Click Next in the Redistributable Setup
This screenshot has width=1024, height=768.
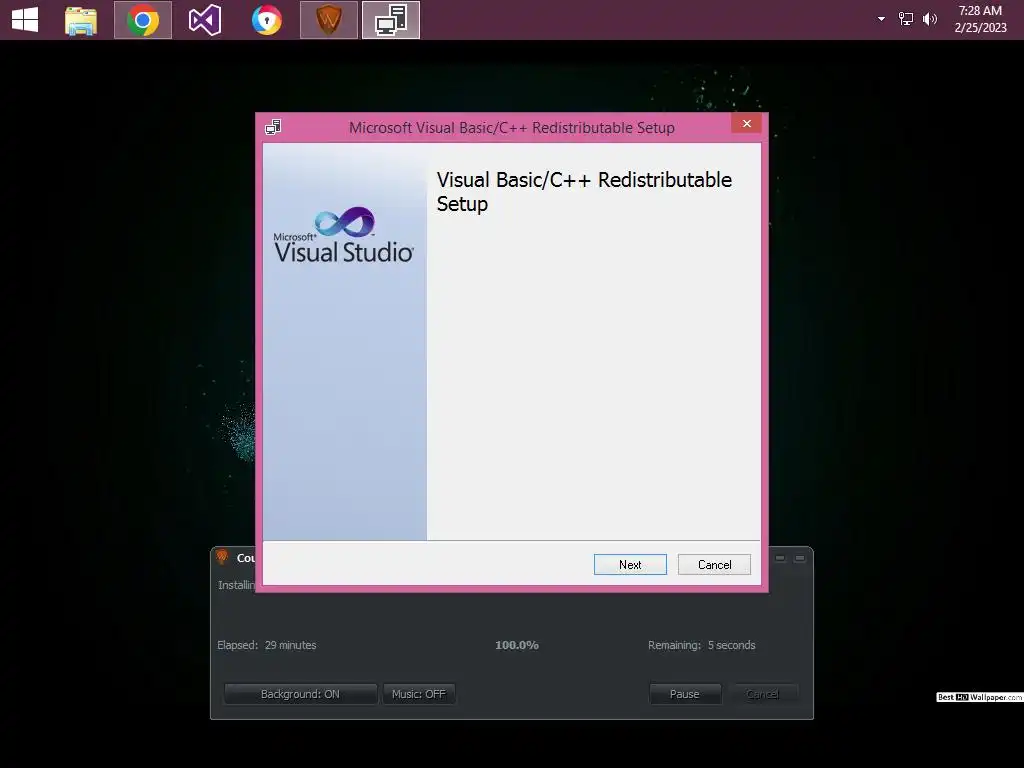pyautogui.click(x=630, y=564)
